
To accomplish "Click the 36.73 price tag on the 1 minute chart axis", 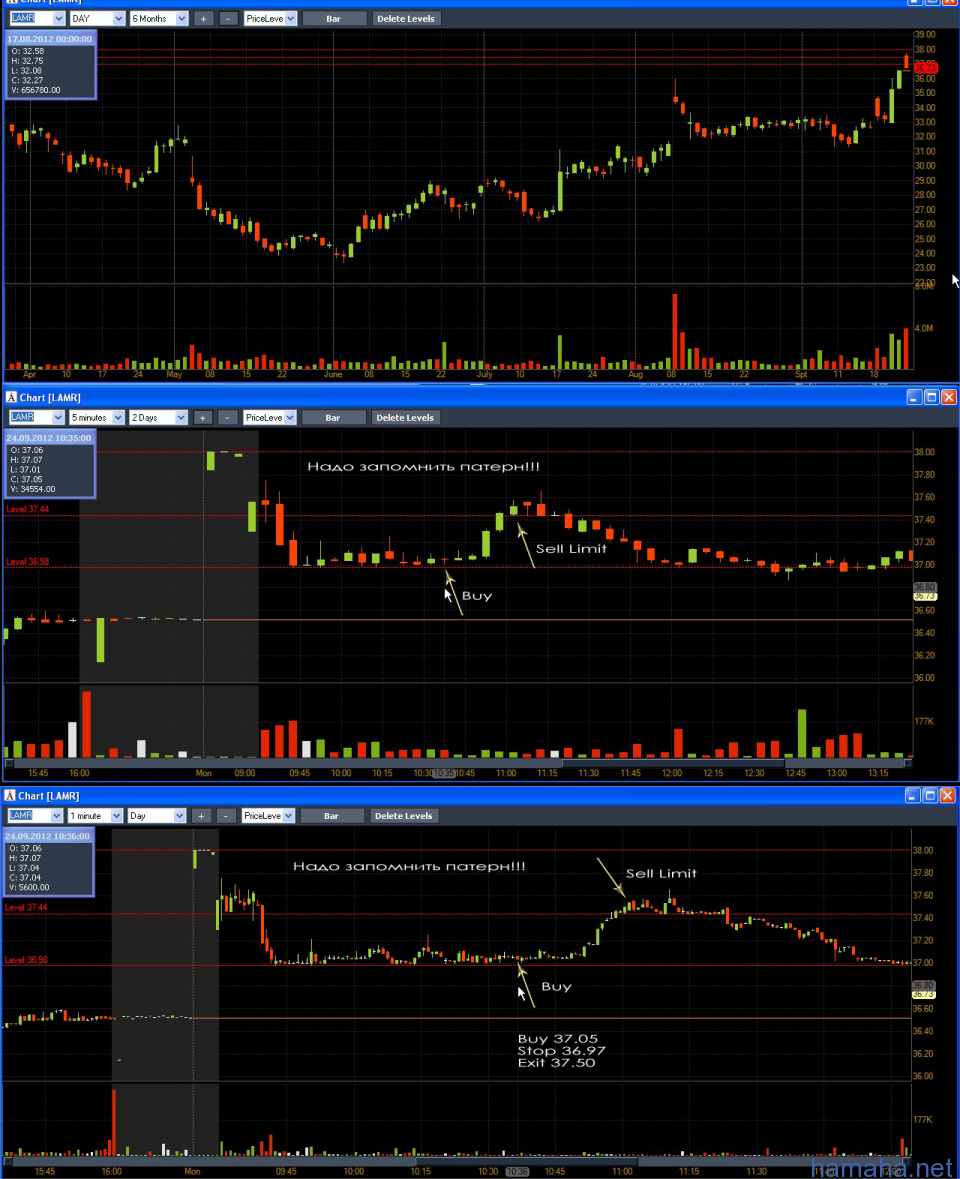I will pyautogui.click(x=924, y=995).
